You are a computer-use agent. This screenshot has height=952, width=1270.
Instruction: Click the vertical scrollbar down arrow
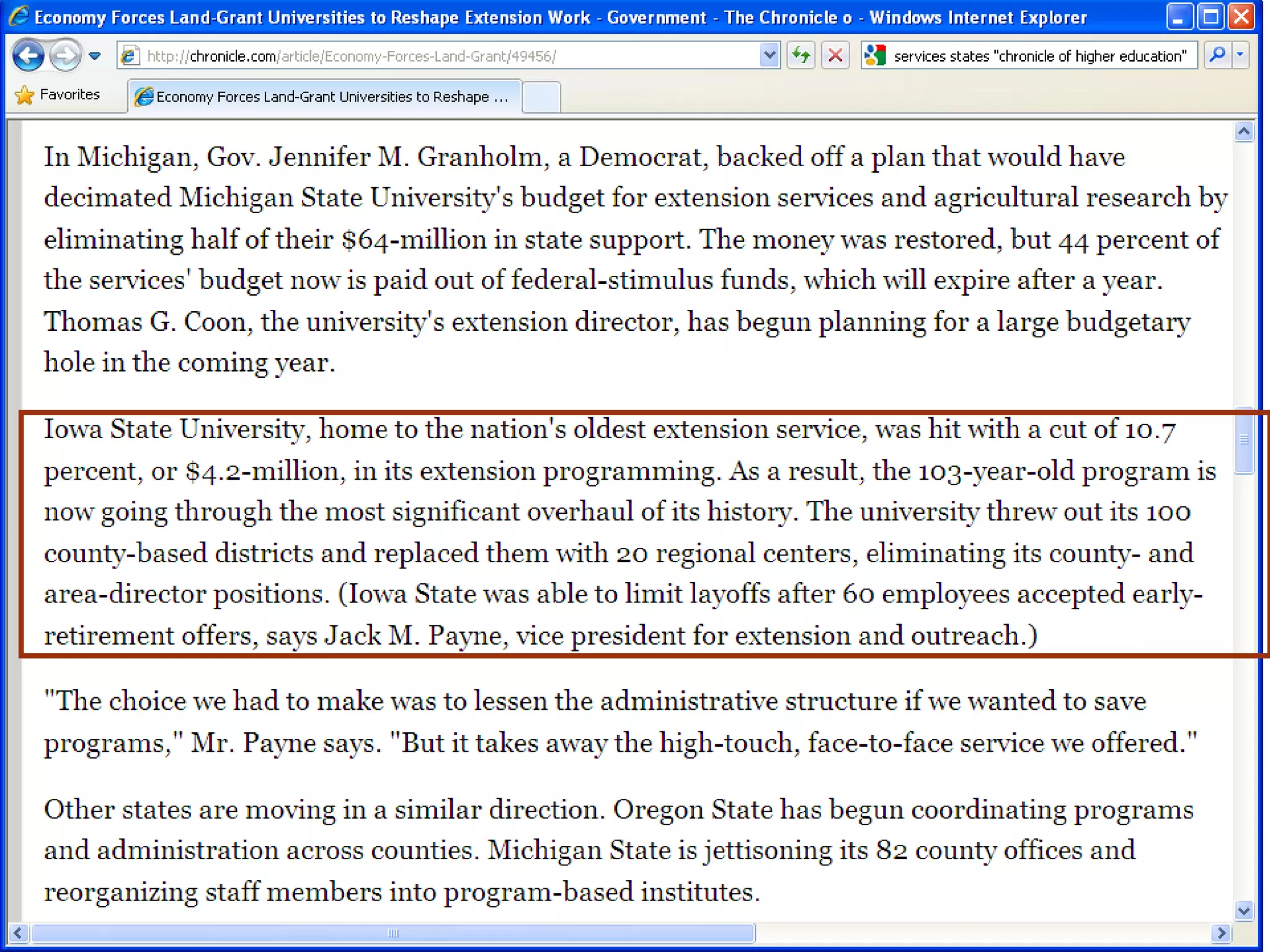click(1243, 910)
